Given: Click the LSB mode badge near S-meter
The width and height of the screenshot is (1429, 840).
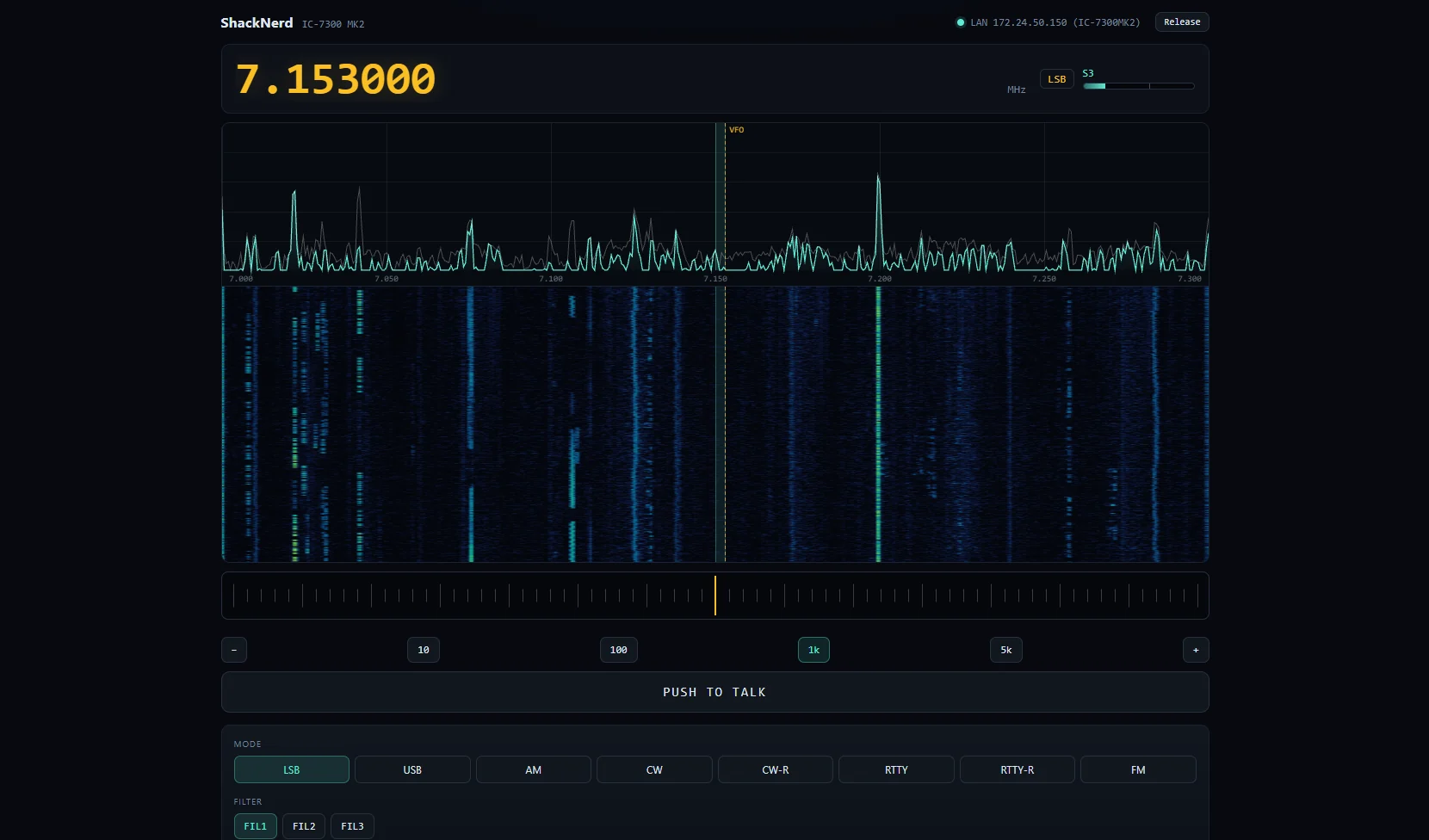Looking at the screenshot, I should 1057,79.
